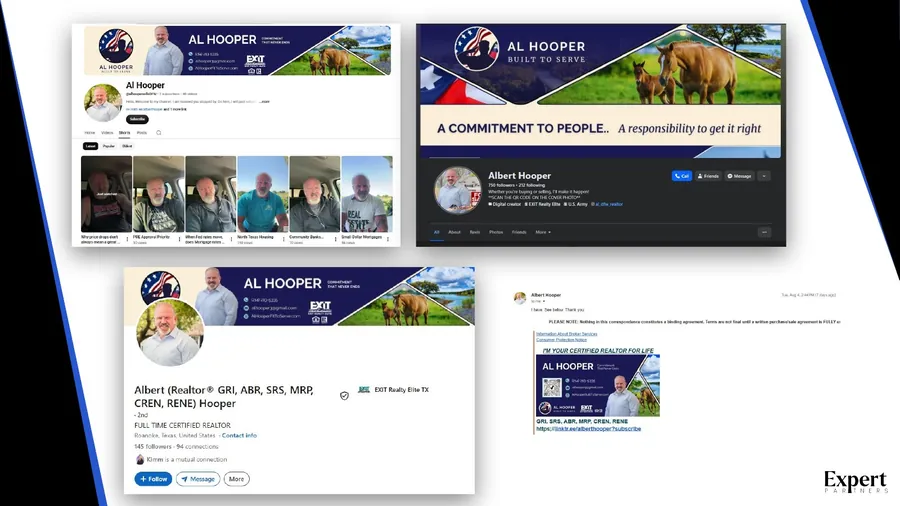Screen dimensions: 900x506
Task: Expand the Facebook More dropdown tab
Action: 543,232
